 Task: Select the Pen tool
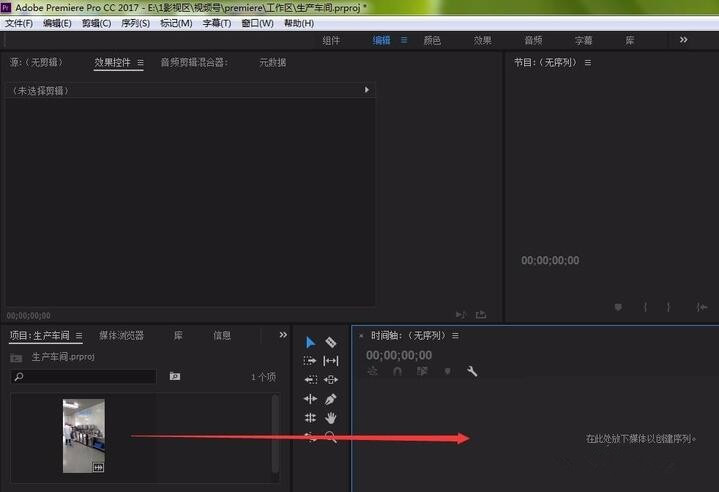click(331, 399)
